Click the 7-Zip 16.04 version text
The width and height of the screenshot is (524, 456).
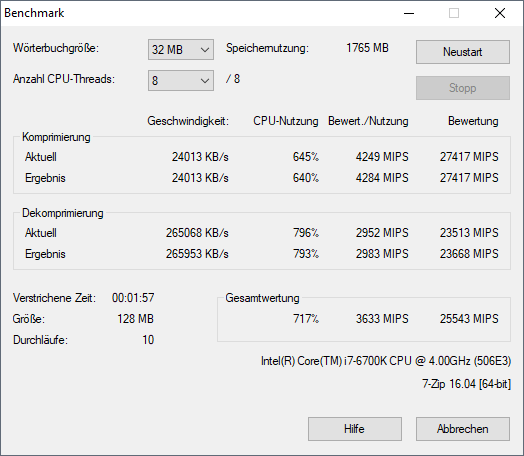coord(467,384)
